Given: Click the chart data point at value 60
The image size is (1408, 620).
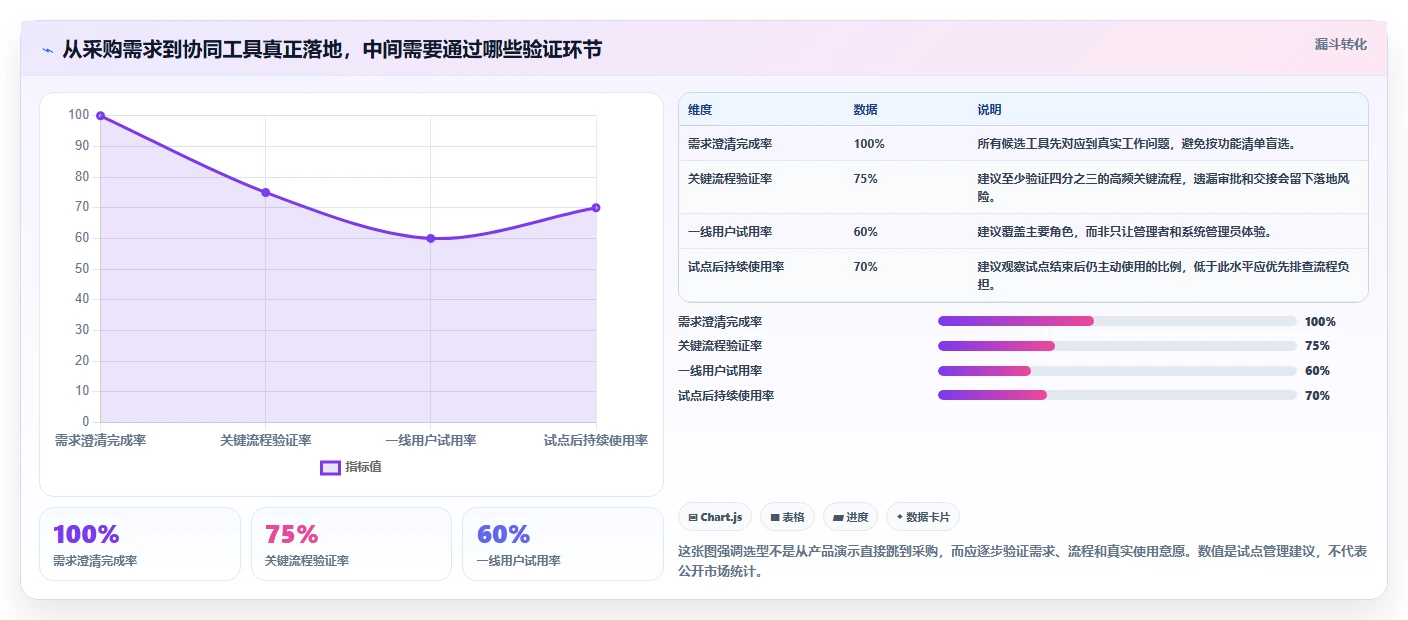Looking at the screenshot, I should [431, 238].
